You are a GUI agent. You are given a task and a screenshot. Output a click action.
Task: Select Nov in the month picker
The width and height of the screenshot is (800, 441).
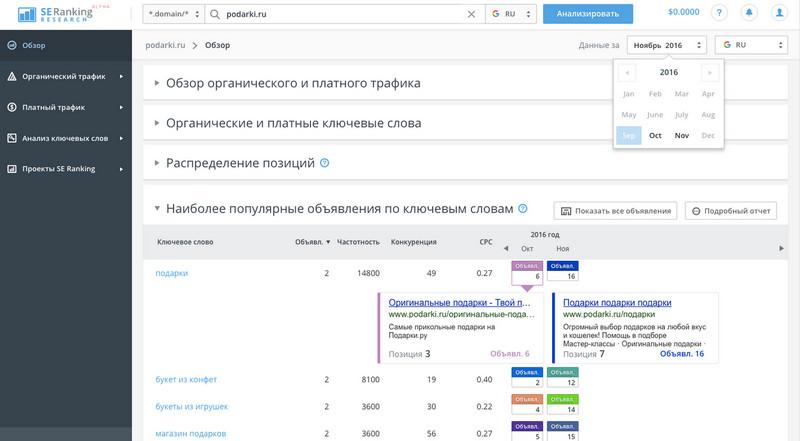point(682,135)
